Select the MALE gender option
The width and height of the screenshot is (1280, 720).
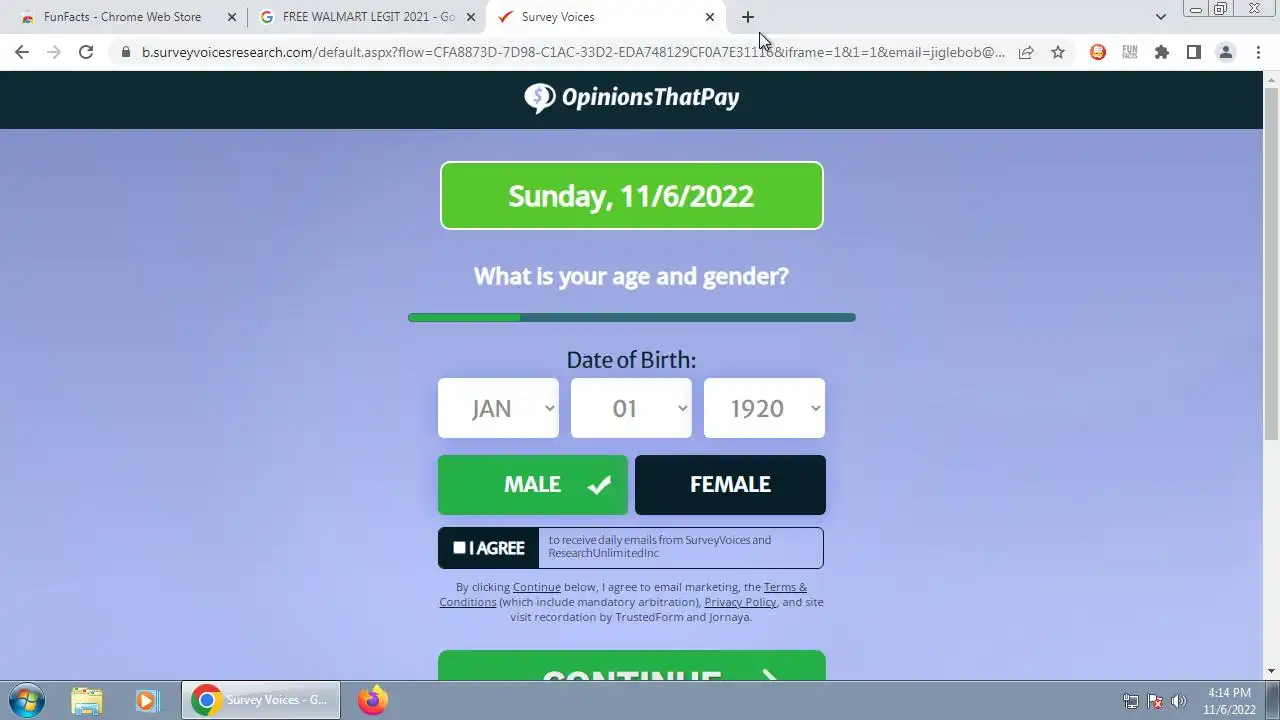click(533, 485)
